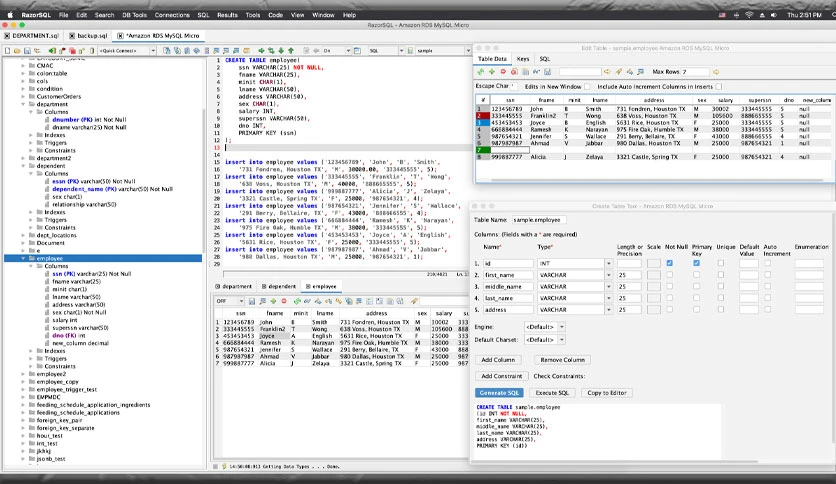Click red stop icon in results toolbar
836x484 pixels.
pyautogui.click(x=284, y=301)
